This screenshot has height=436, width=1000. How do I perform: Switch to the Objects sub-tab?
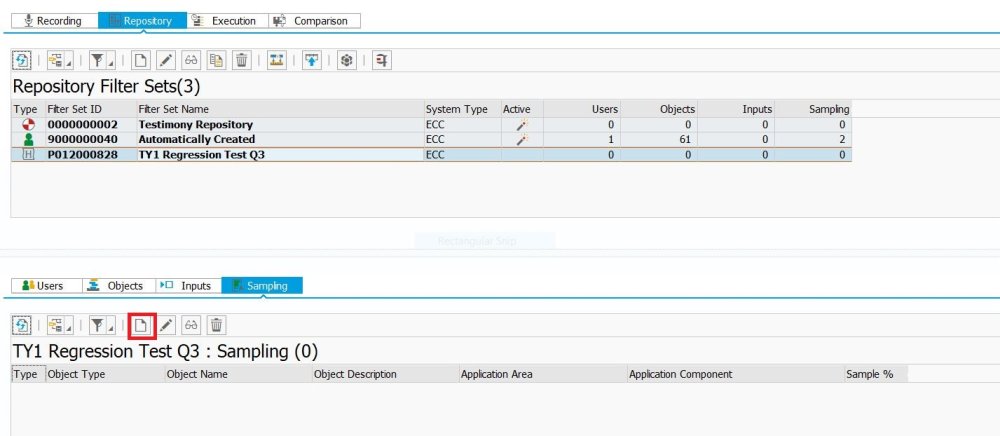[x=119, y=286]
